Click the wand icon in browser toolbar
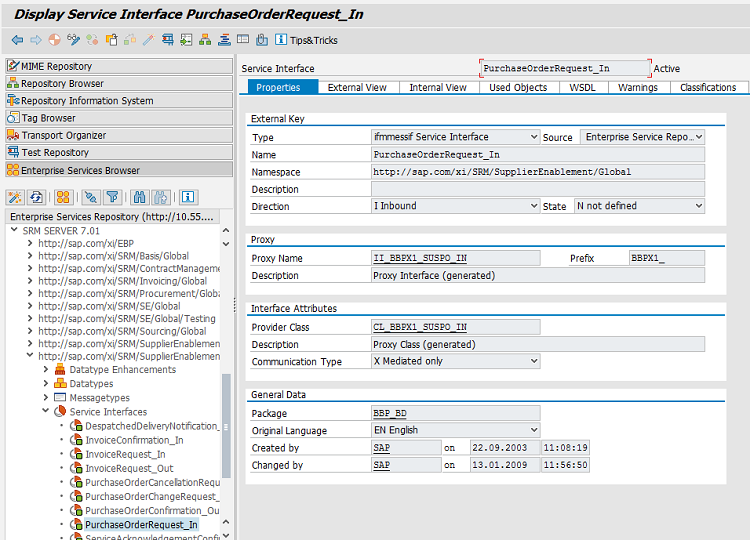This screenshot has height=540, width=750. (x=15, y=197)
